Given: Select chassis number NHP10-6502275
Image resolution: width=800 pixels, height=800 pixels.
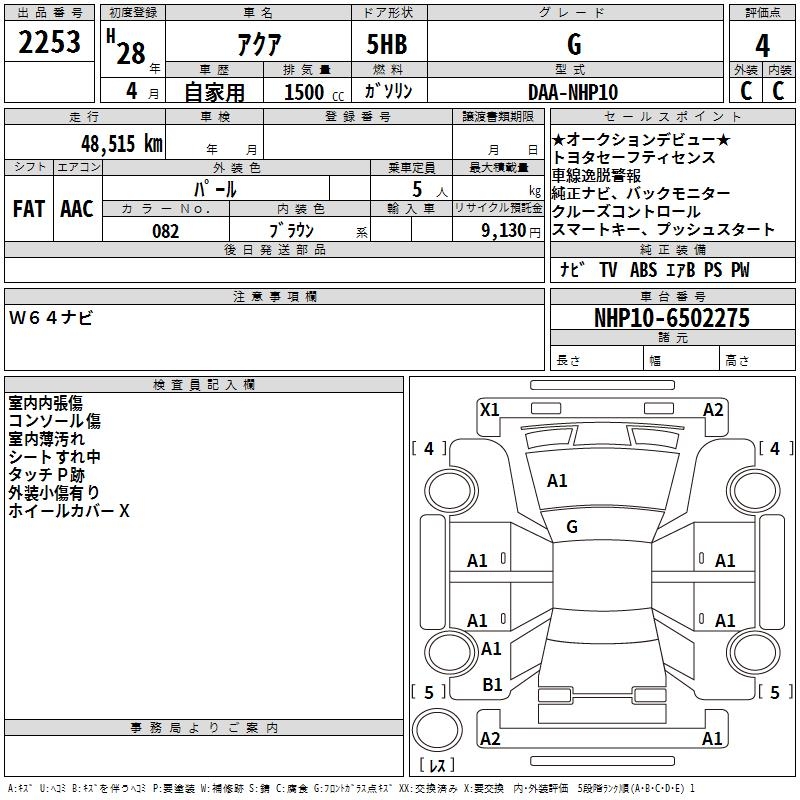Looking at the screenshot, I should [671, 319].
